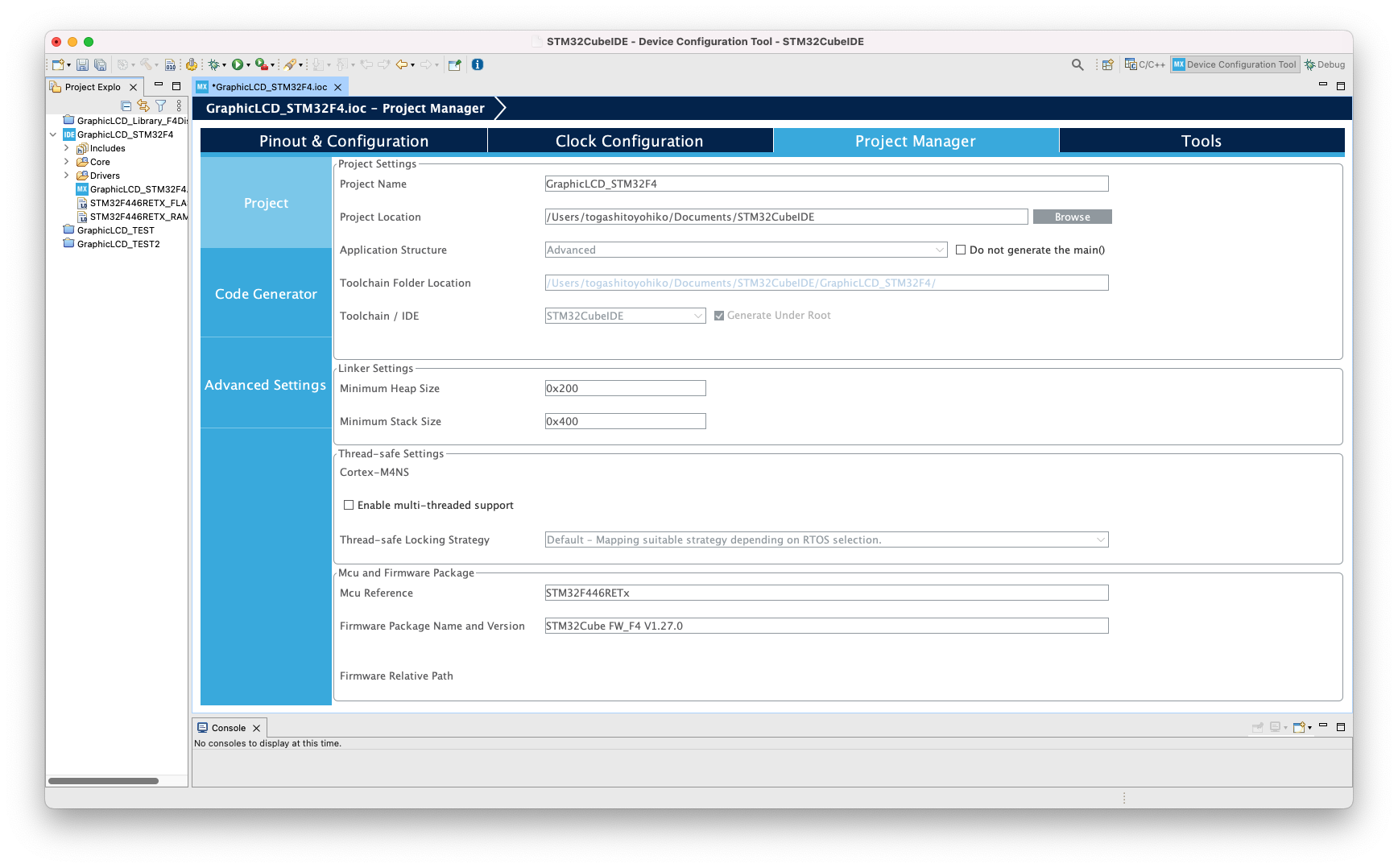The height and width of the screenshot is (868, 1398).
Task: Switch to Pinout & Configuration tab
Action: click(344, 141)
